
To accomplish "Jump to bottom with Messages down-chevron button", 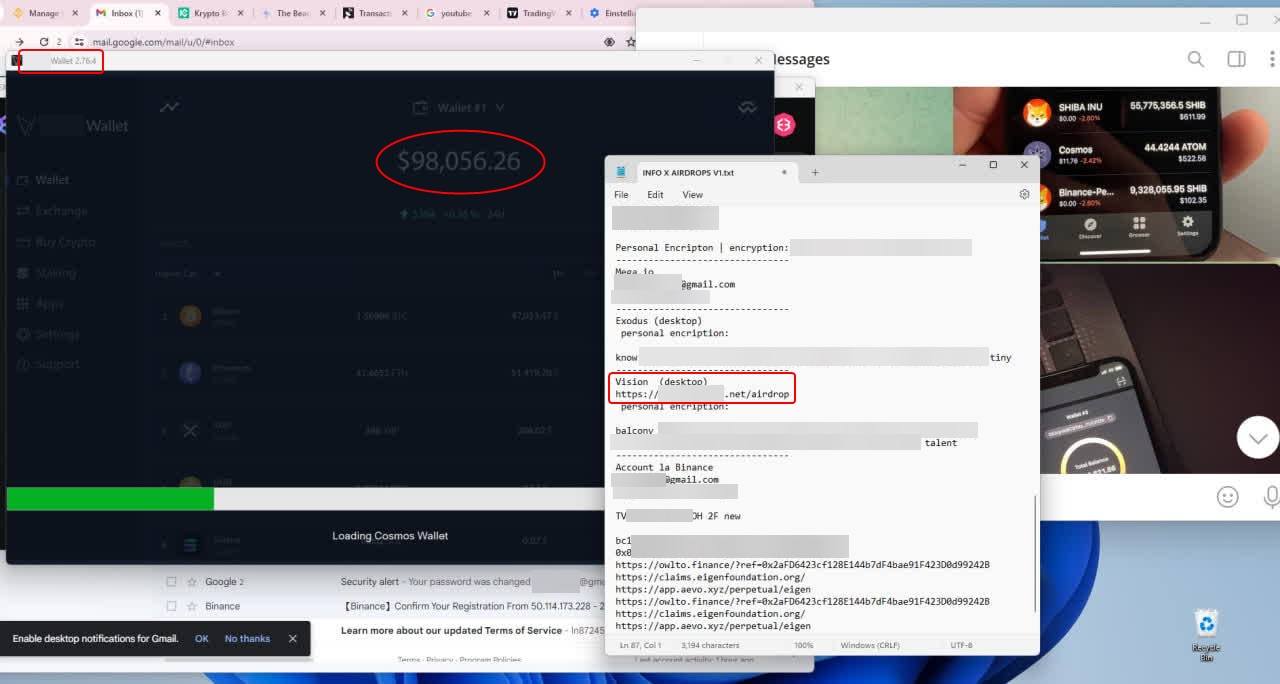I will [1257, 437].
